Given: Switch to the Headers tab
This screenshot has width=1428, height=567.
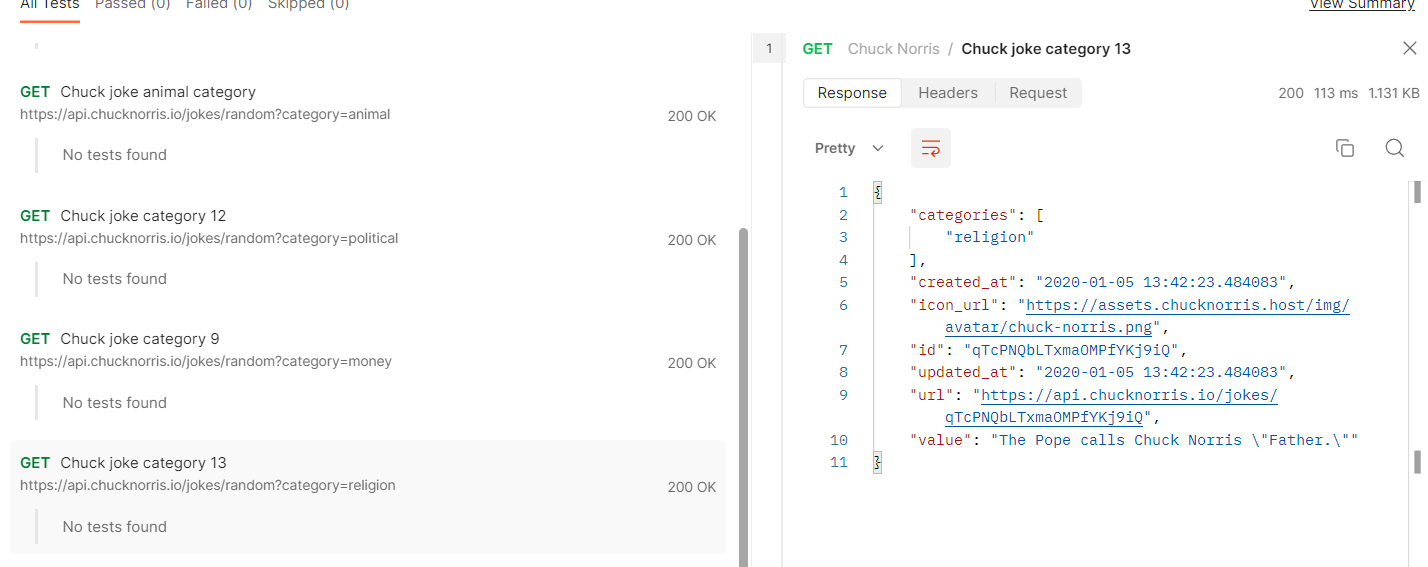Looking at the screenshot, I should coord(948,93).
